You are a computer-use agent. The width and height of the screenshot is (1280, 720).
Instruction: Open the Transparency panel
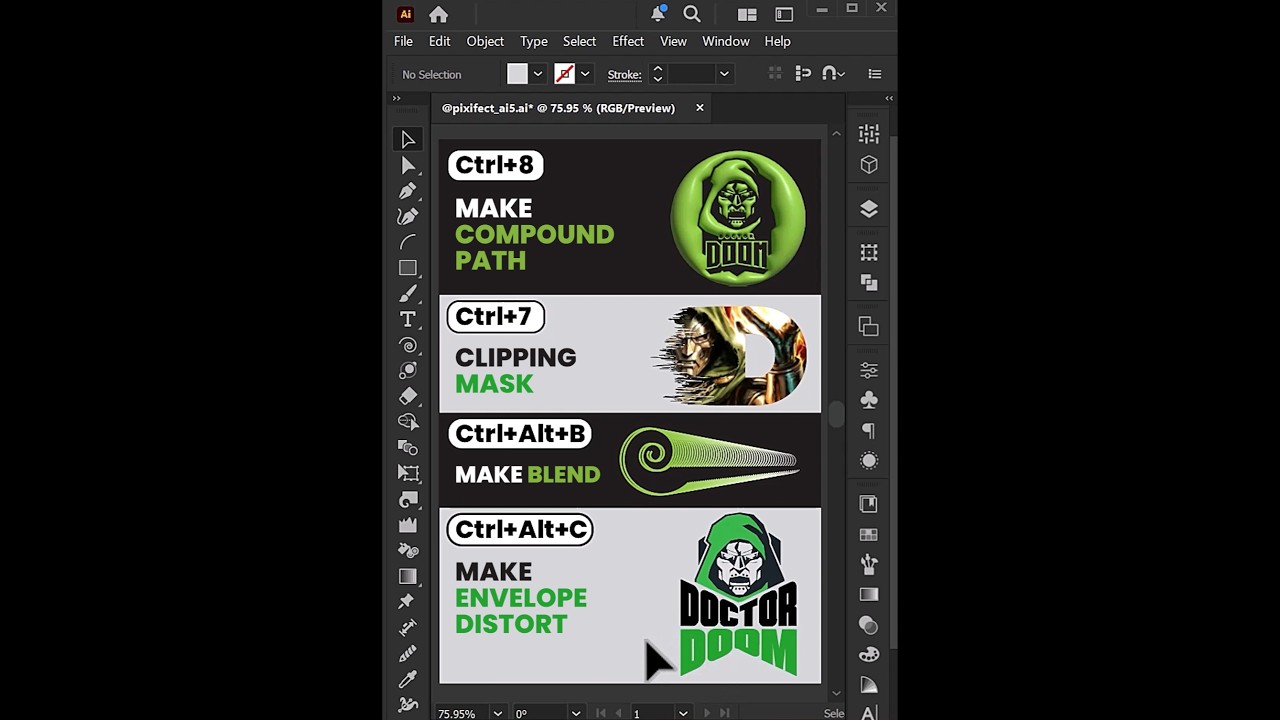869,625
